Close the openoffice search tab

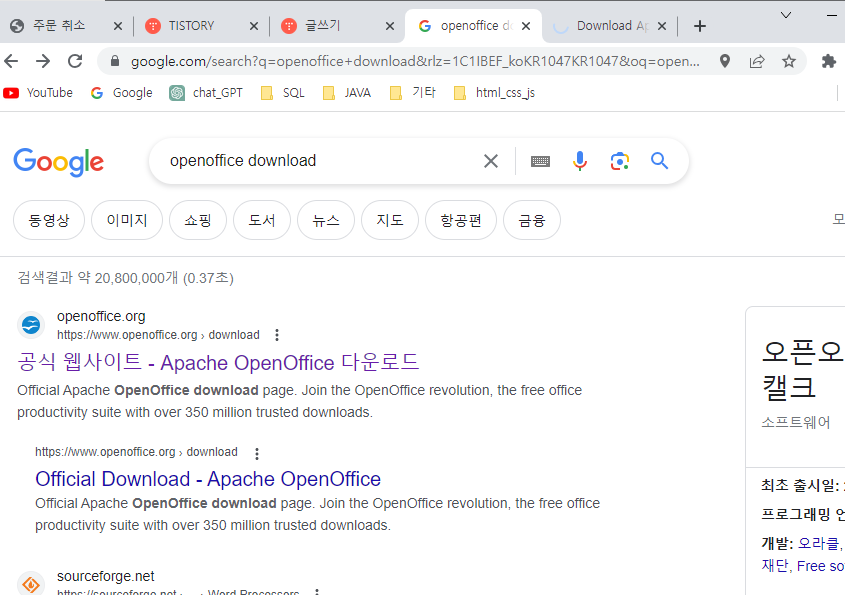(x=527, y=26)
